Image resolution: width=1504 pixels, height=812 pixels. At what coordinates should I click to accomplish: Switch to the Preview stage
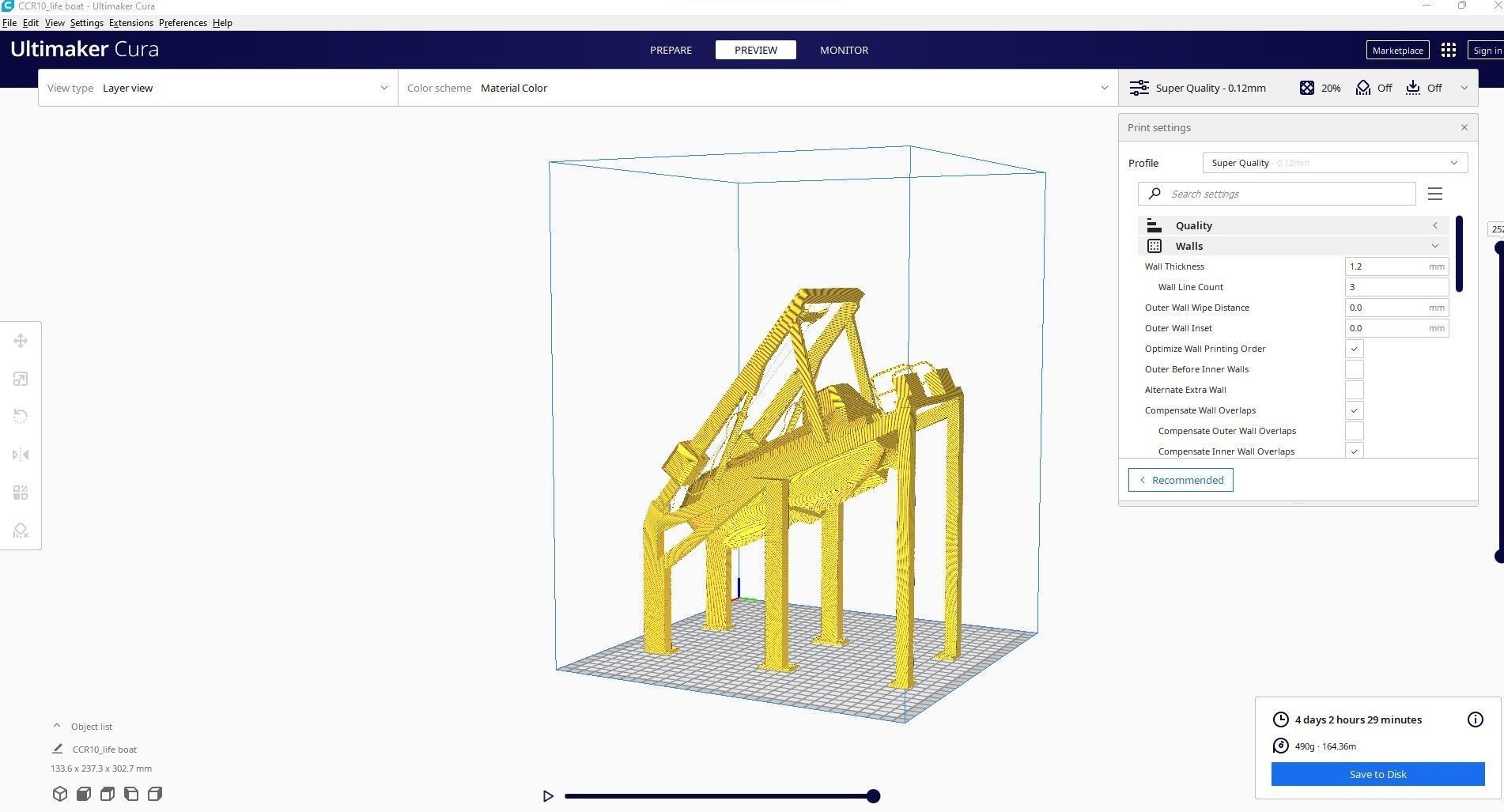click(x=756, y=50)
